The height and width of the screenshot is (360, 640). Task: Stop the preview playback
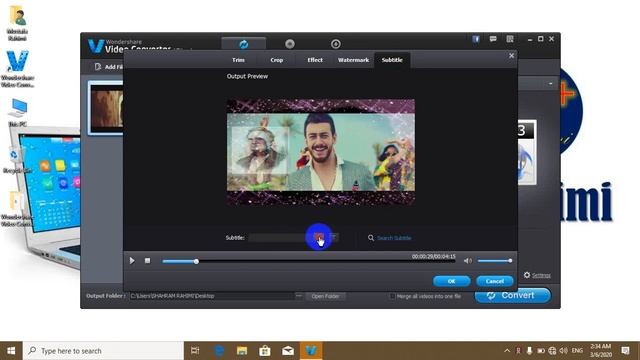[x=147, y=260]
